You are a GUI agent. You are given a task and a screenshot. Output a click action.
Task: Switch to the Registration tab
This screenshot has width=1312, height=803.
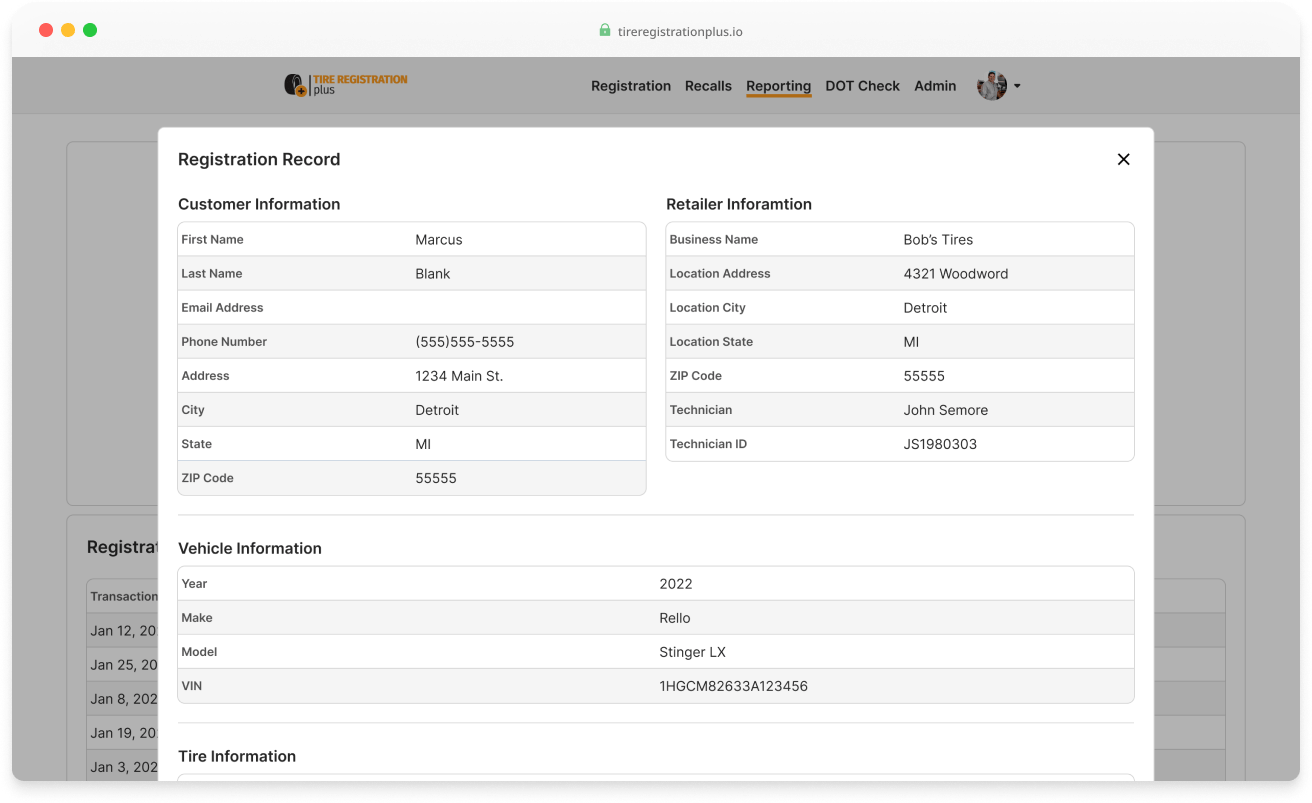click(x=631, y=86)
